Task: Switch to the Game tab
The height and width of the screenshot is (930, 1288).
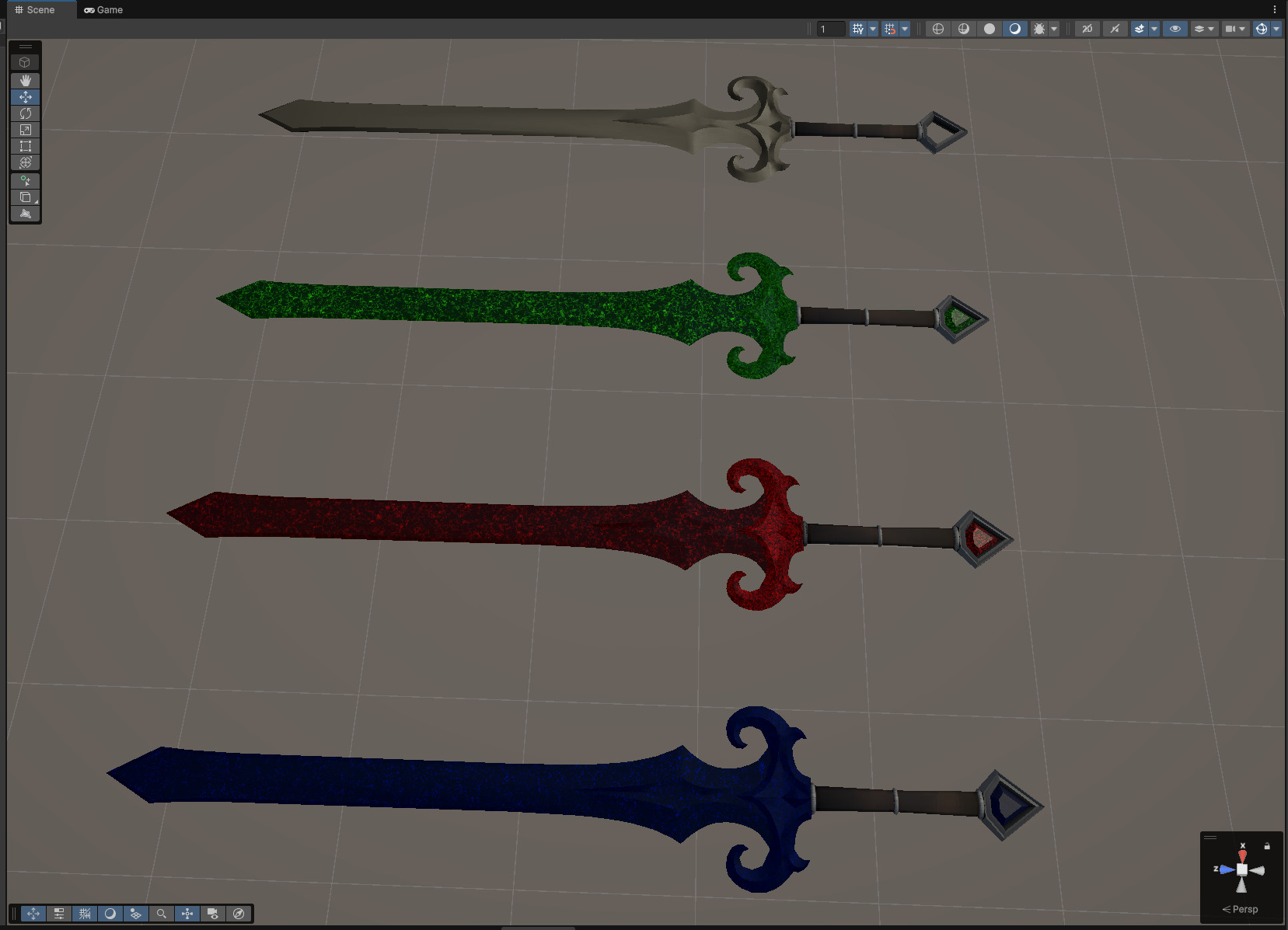Action: tap(103, 9)
